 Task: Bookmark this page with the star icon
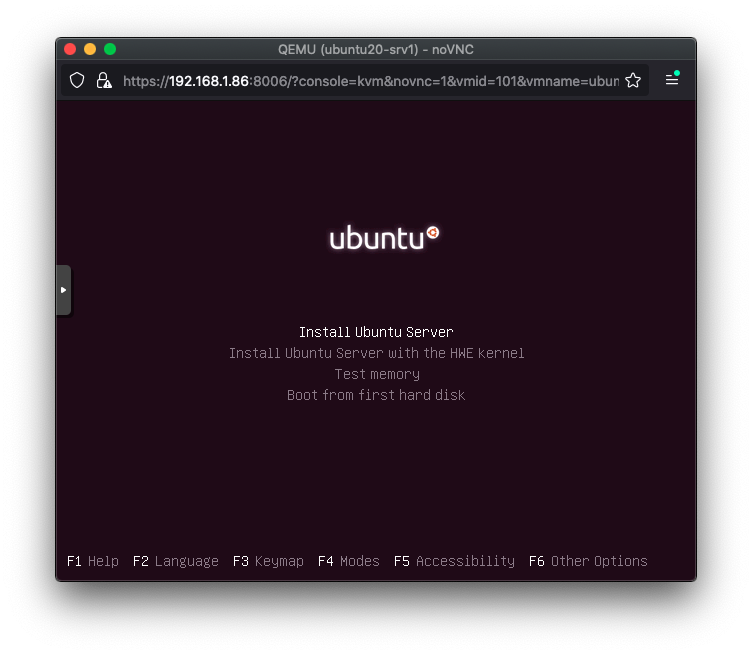pyautogui.click(x=633, y=81)
